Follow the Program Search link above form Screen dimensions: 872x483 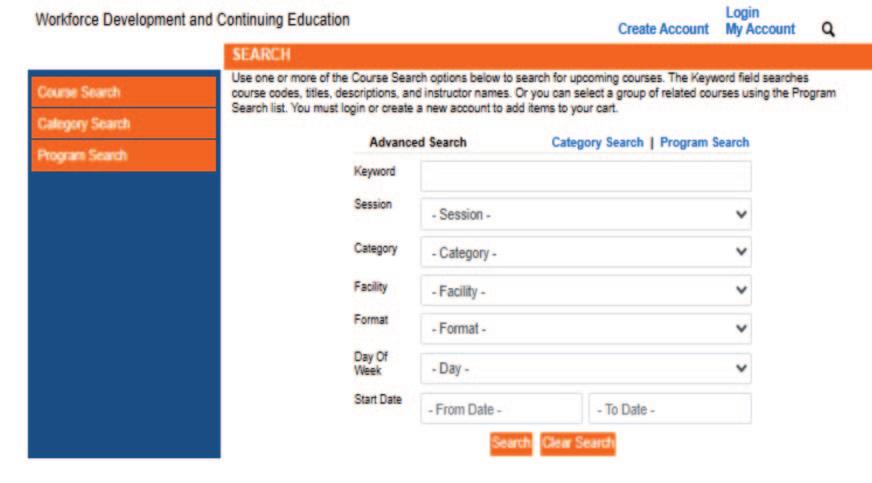coord(704,143)
